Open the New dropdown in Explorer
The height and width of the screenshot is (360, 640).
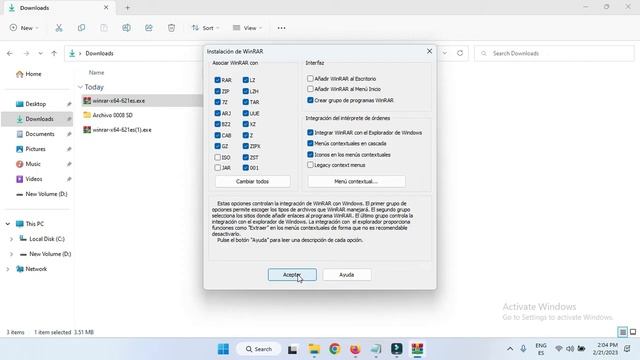click(x=24, y=28)
